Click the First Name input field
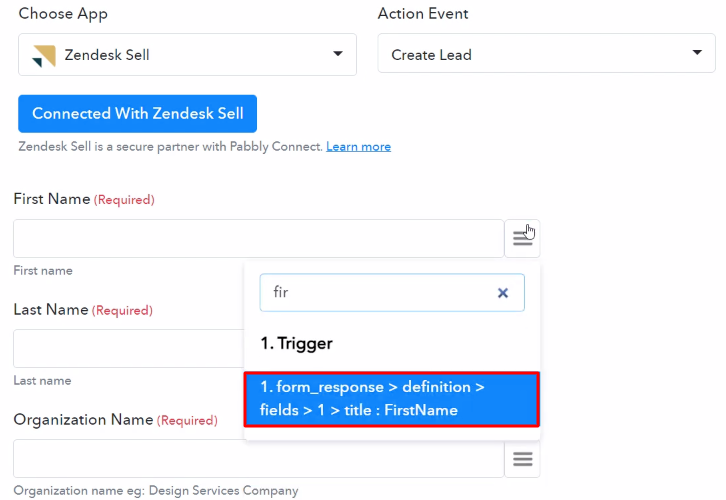 [258, 238]
